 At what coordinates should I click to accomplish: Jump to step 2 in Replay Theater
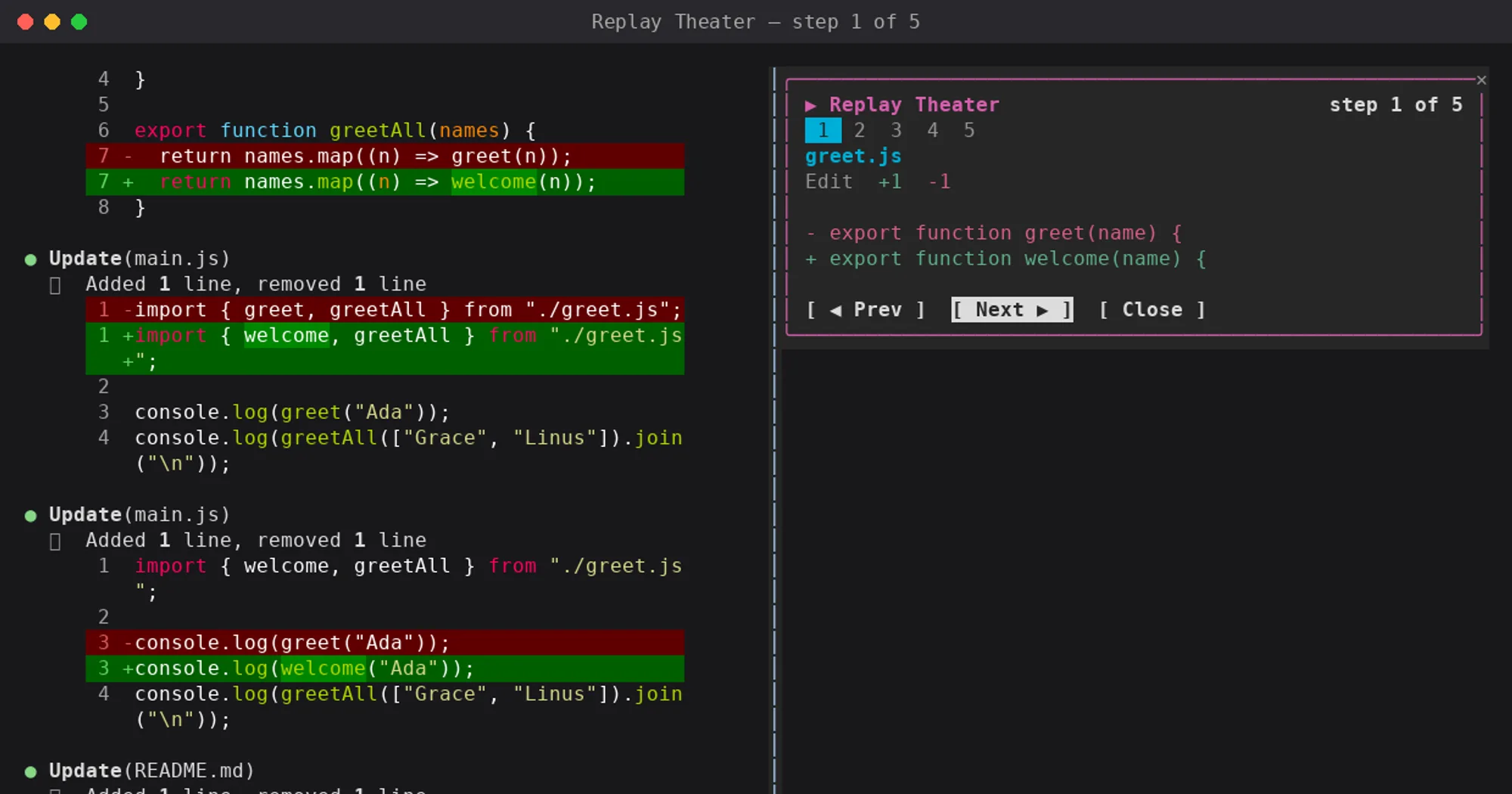pos(859,130)
